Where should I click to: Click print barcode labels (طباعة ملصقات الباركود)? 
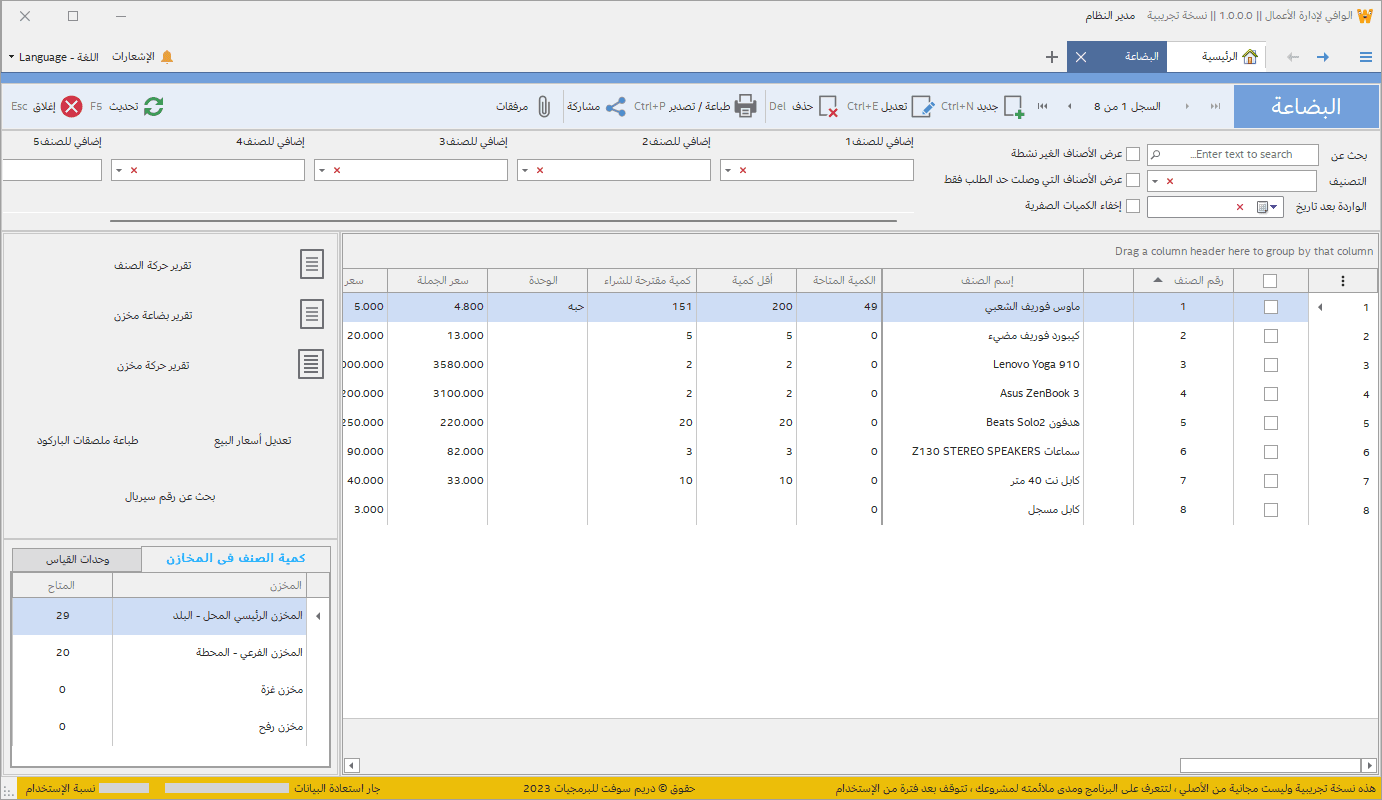pos(87,440)
